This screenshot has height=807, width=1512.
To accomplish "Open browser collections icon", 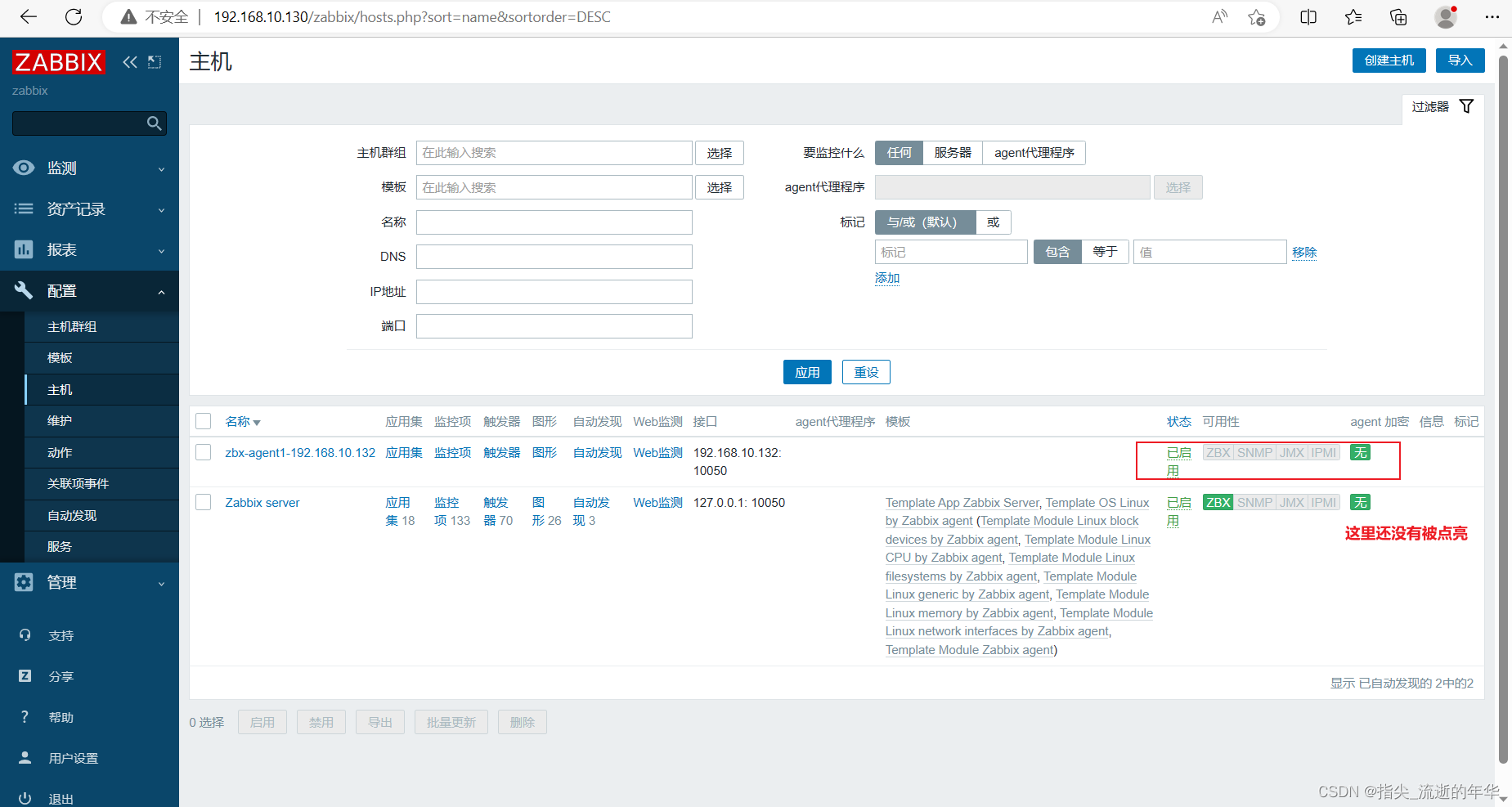I will coord(1398,17).
